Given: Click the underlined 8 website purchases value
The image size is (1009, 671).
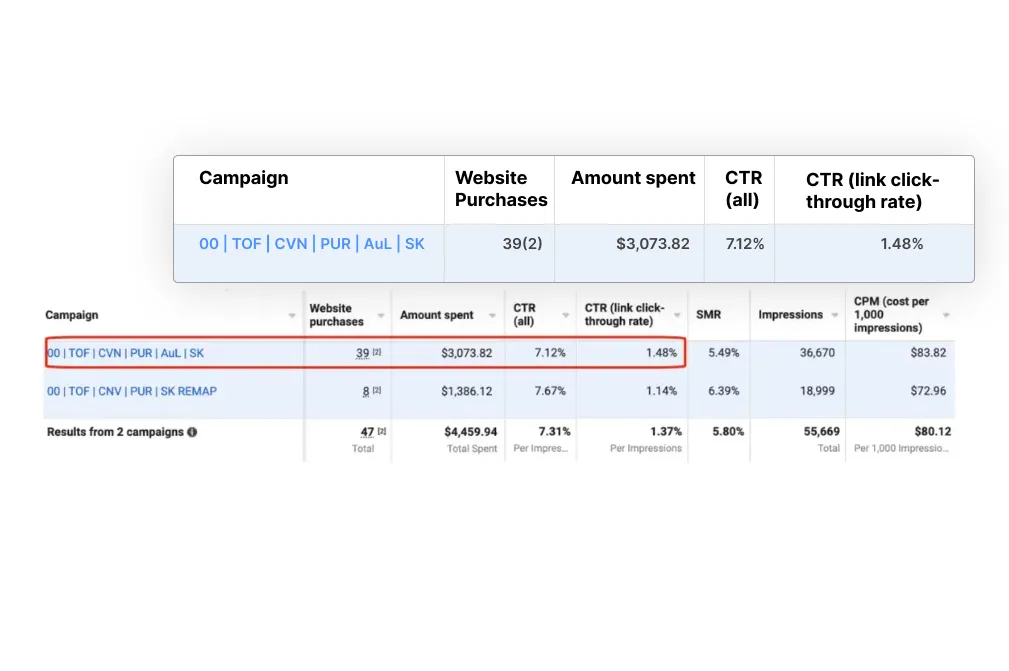Looking at the screenshot, I should click(x=366, y=391).
